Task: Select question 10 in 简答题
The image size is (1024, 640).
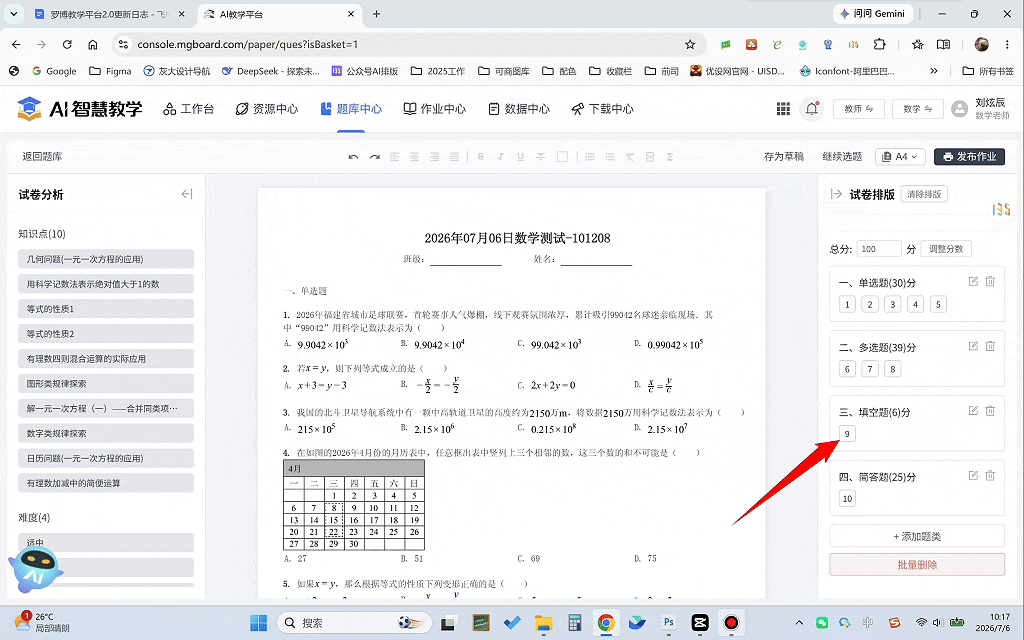Action: coord(847,498)
